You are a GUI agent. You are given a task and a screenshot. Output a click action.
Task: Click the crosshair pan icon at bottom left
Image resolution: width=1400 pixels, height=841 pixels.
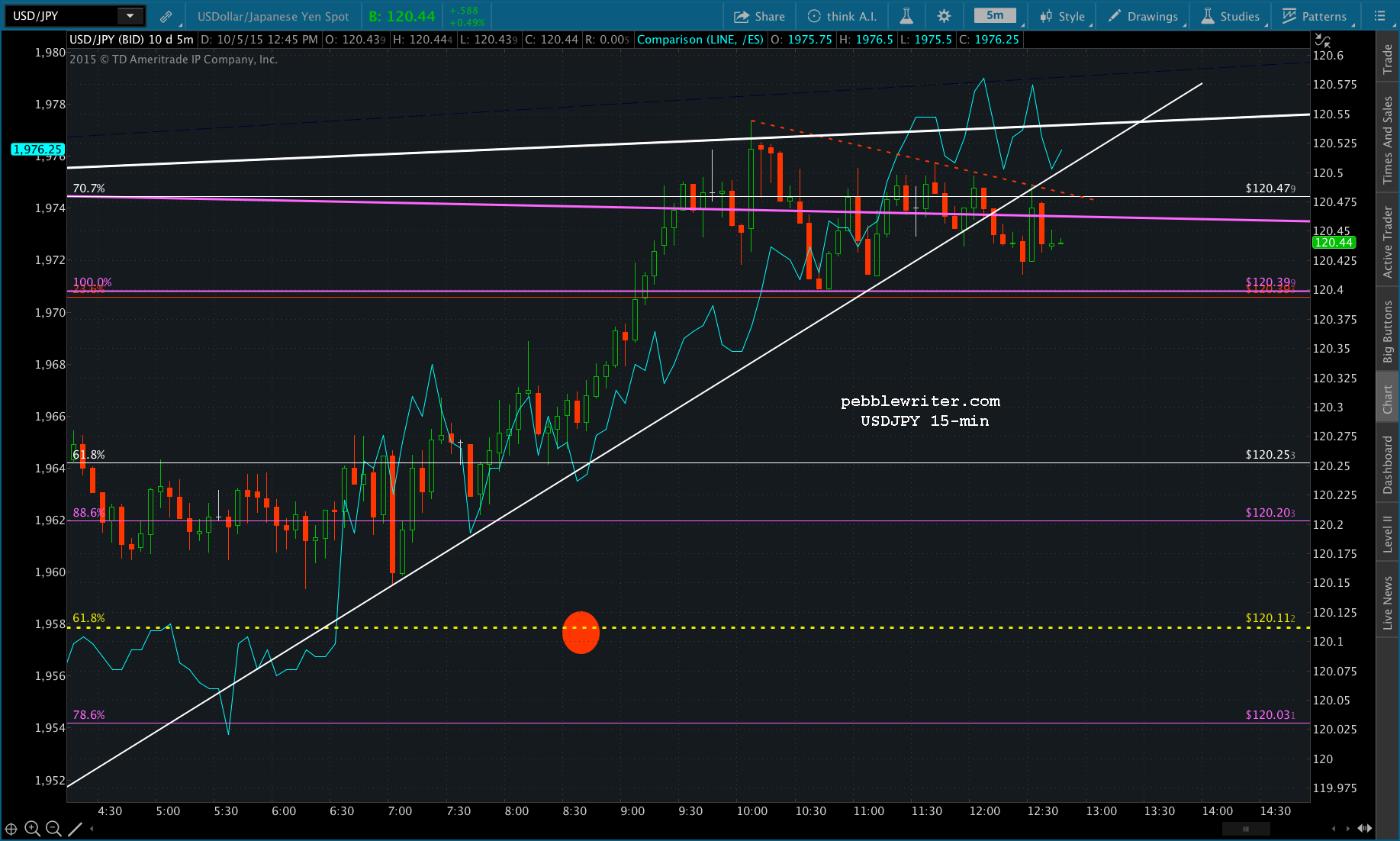pos(11,829)
